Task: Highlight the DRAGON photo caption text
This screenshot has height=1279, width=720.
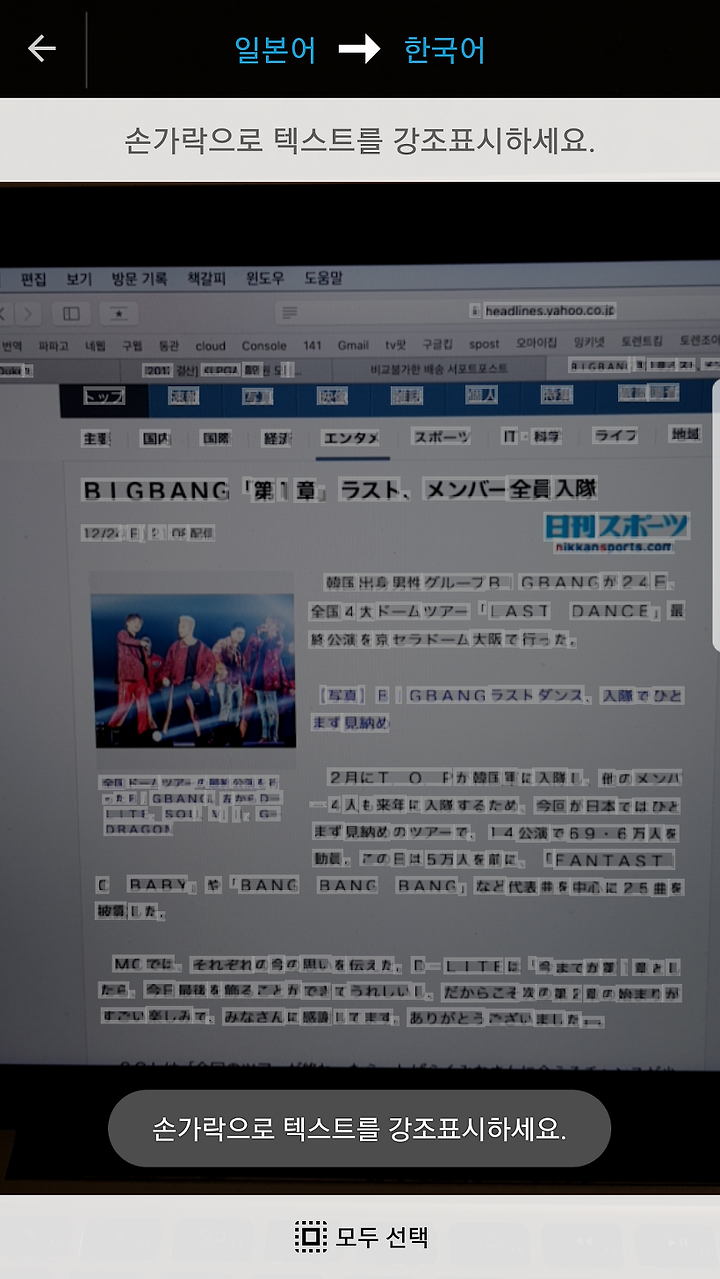Action: pos(138,829)
